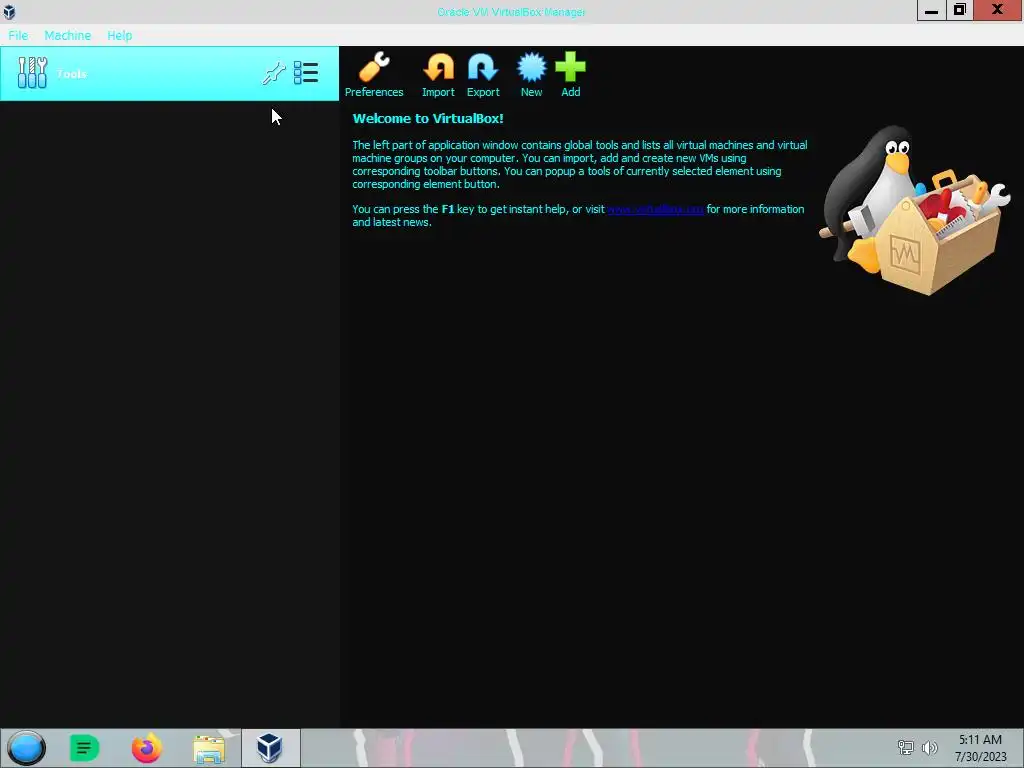This screenshot has height=768, width=1024.
Task: Follow the www.virtualbox.org link
Action: (x=655, y=209)
